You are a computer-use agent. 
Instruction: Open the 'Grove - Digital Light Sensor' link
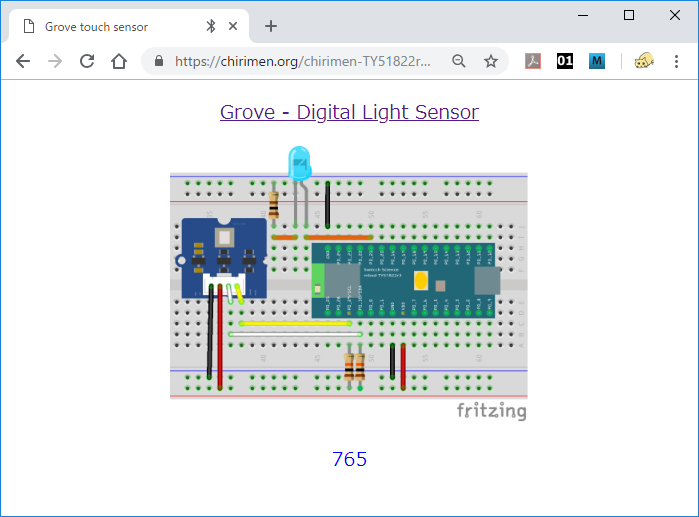(x=349, y=112)
